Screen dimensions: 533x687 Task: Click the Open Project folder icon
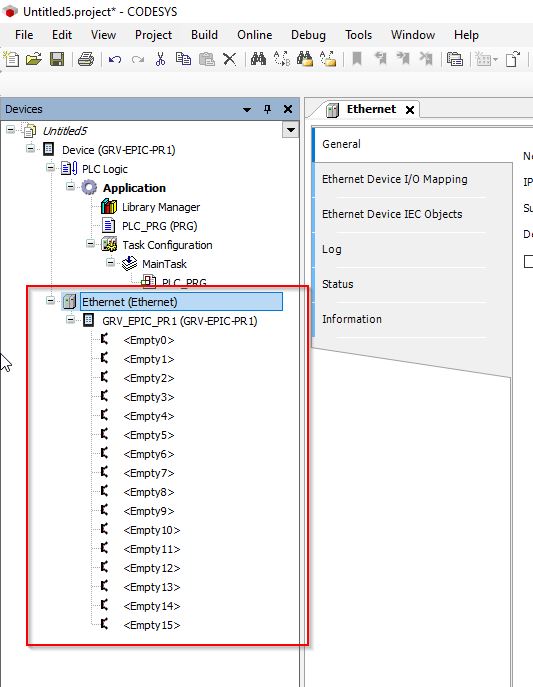coord(34,59)
